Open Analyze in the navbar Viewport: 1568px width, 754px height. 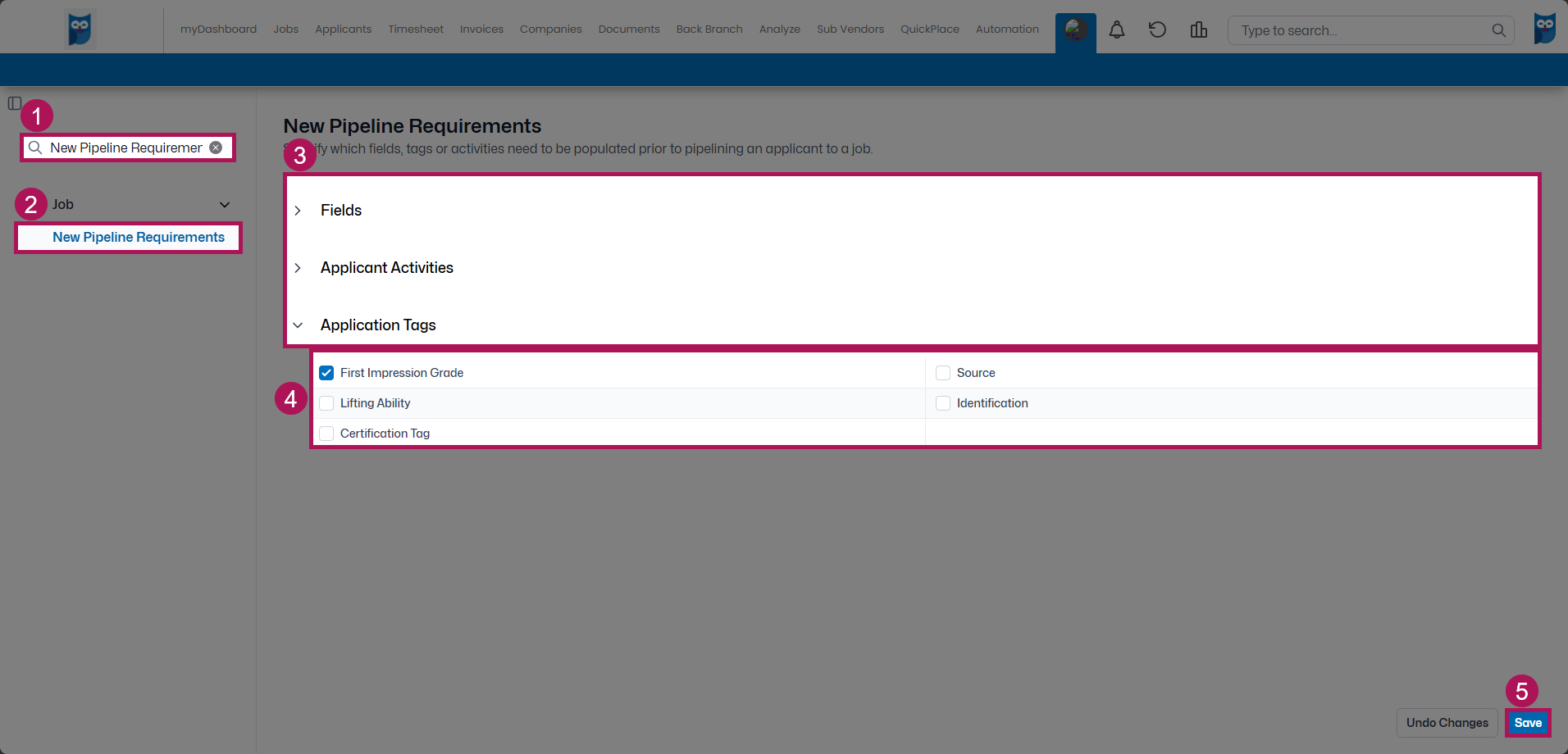[x=780, y=30]
